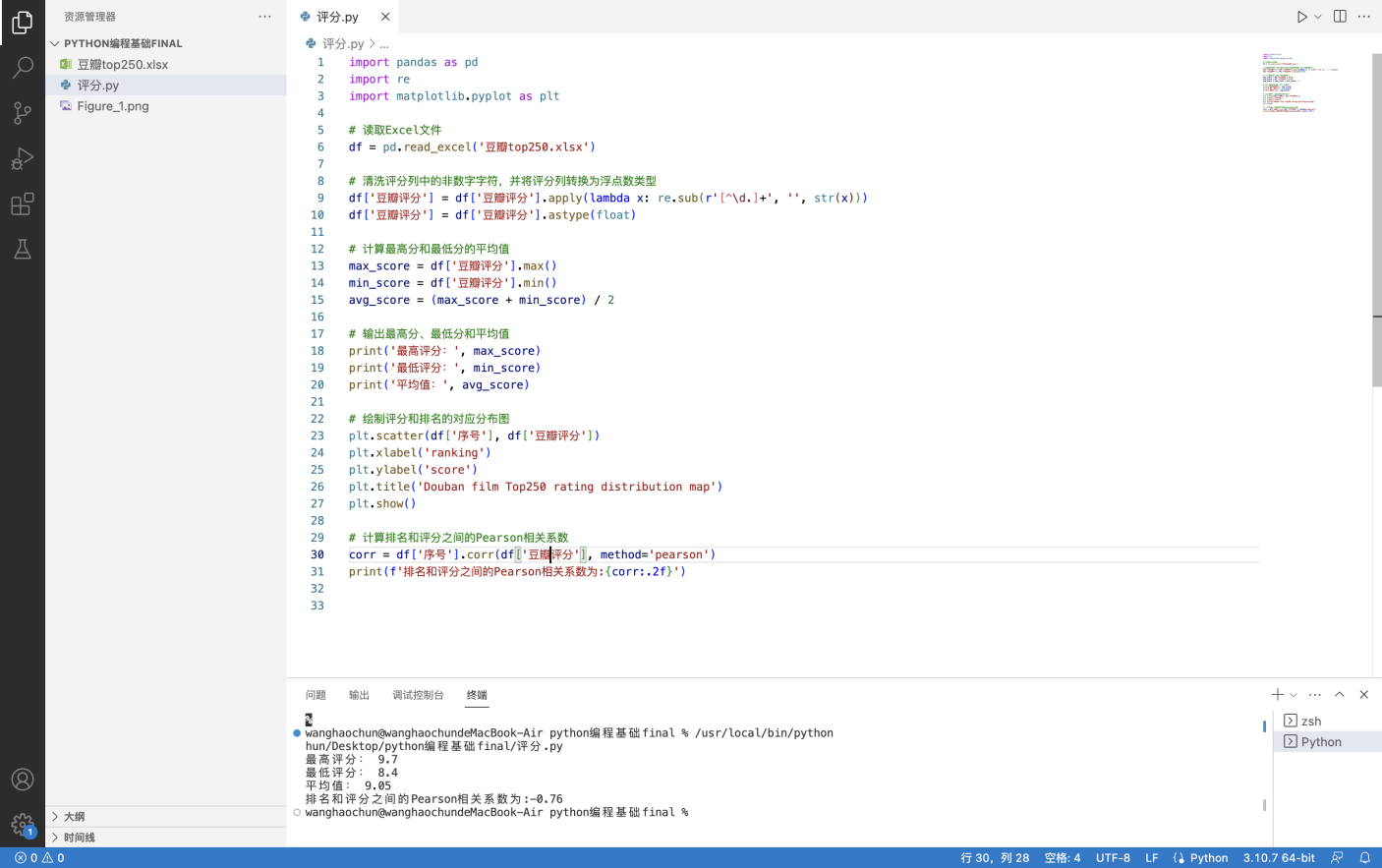Open the Testing flask icon view
Image resolution: width=1382 pixels, height=868 pixels.
click(x=22, y=250)
